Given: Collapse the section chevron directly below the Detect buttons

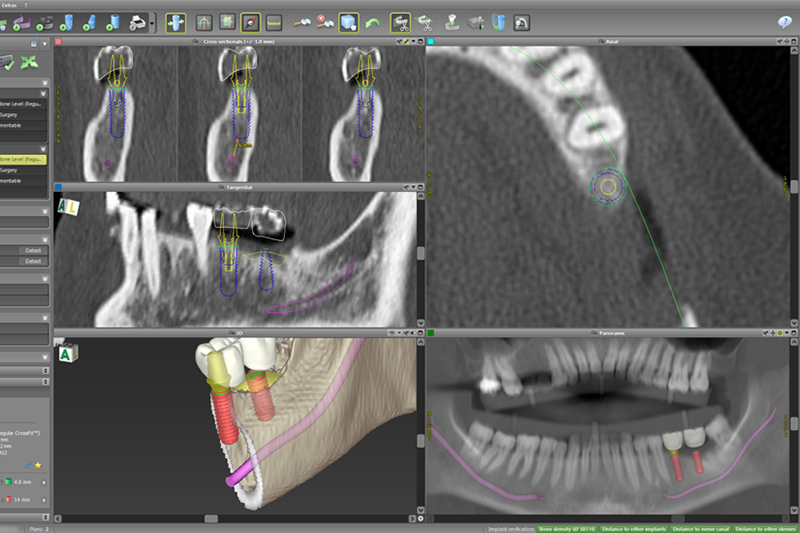Looking at the screenshot, I should coord(45,279).
